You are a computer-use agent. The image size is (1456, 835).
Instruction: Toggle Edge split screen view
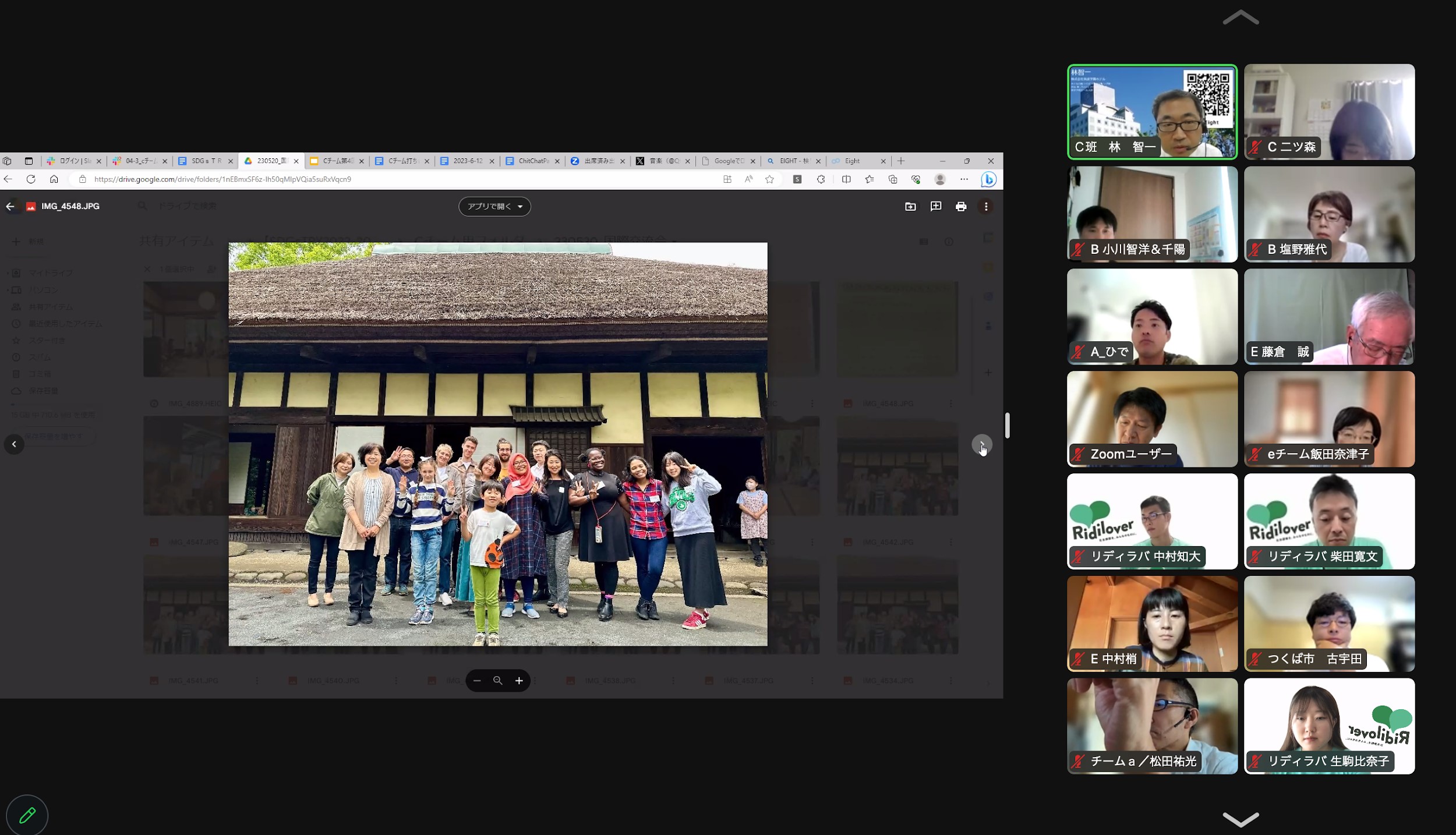pyautogui.click(x=846, y=179)
